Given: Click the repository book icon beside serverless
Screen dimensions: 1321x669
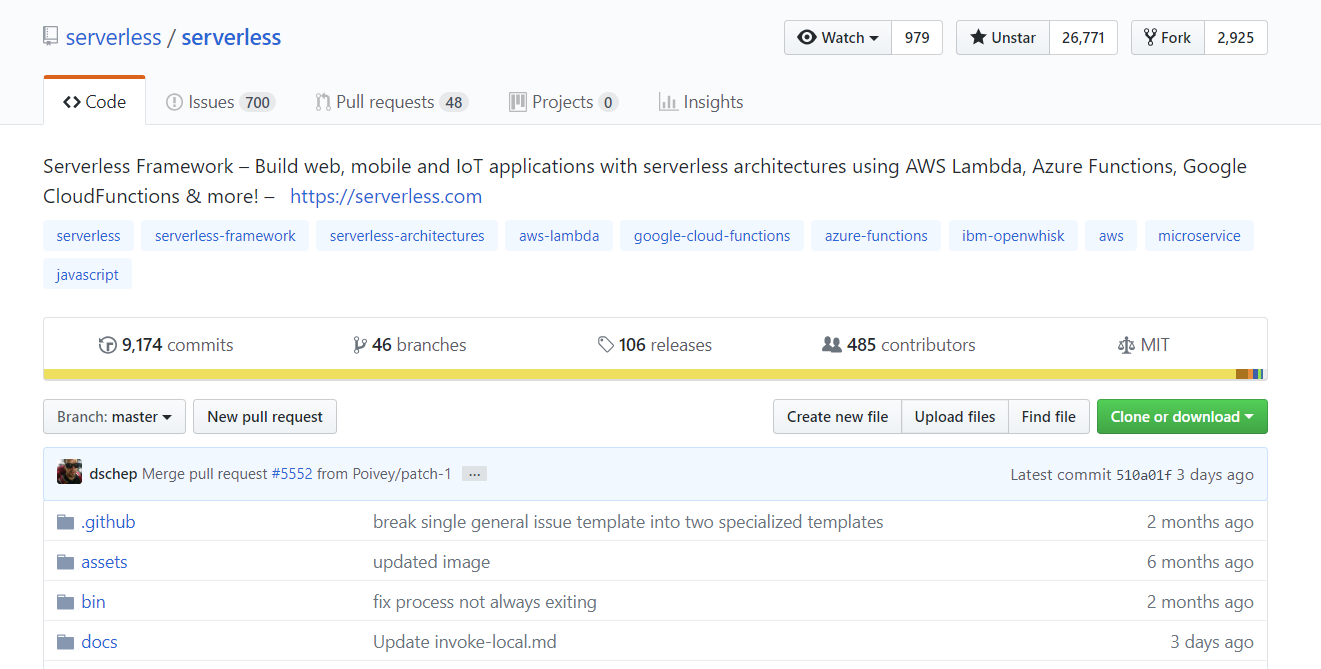Looking at the screenshot, I should [50, 37].
